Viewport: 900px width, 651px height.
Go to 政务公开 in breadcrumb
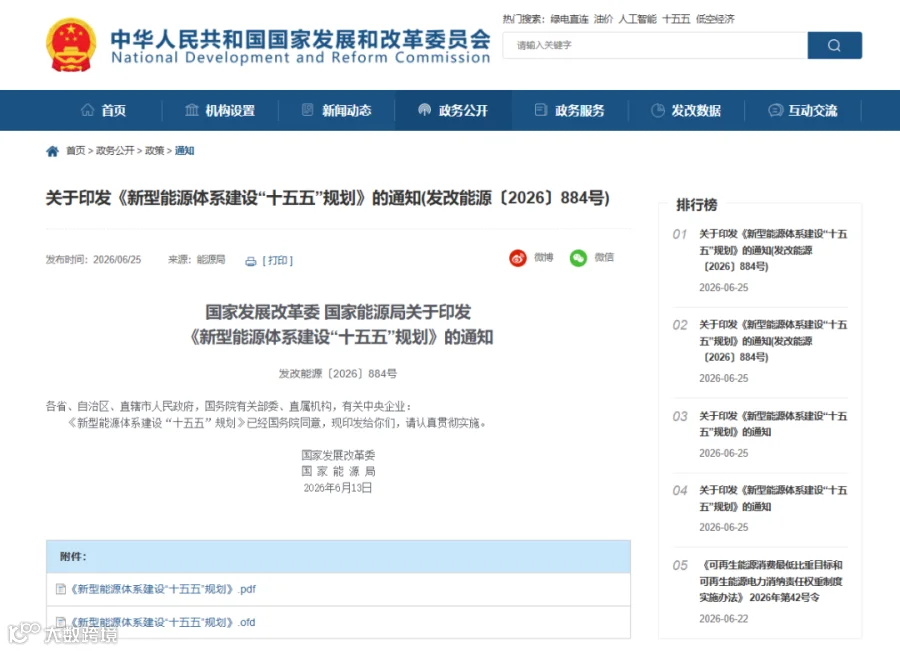(115, 150)
